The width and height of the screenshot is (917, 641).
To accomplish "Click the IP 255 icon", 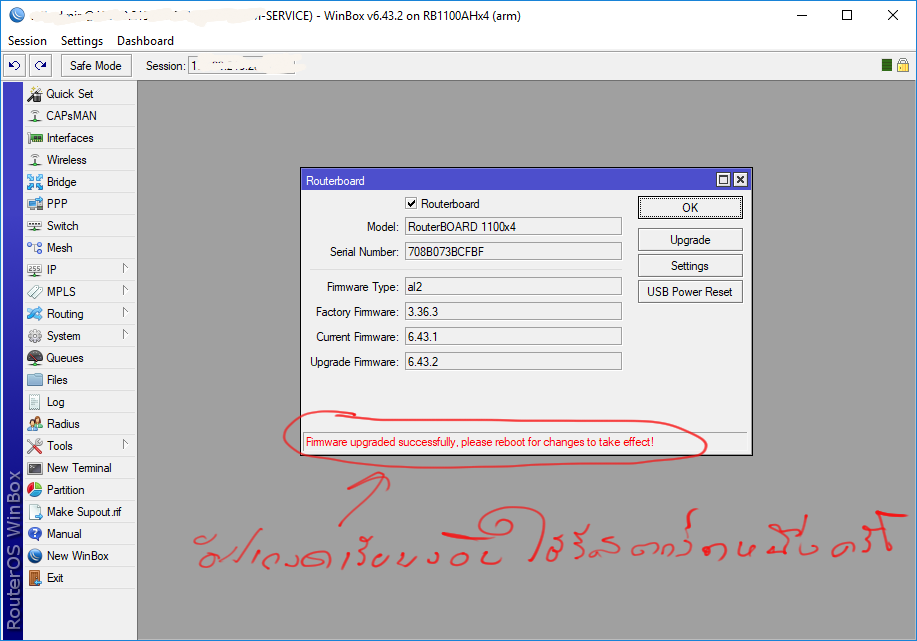I will click(35, 270).
